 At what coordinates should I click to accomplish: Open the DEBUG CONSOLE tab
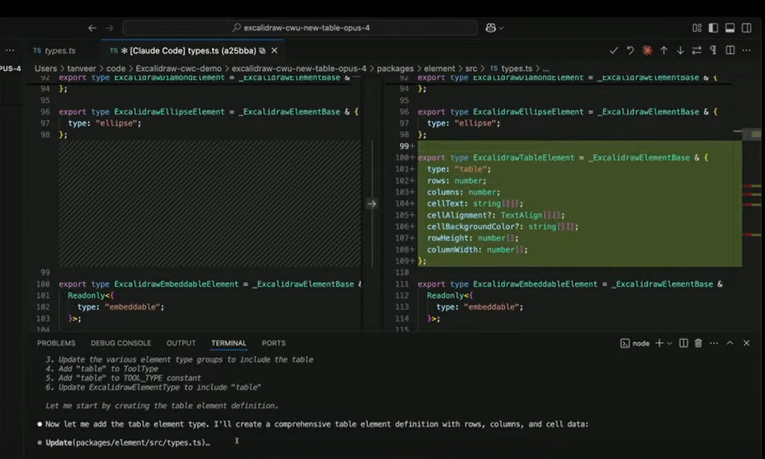tap(121, 343)
